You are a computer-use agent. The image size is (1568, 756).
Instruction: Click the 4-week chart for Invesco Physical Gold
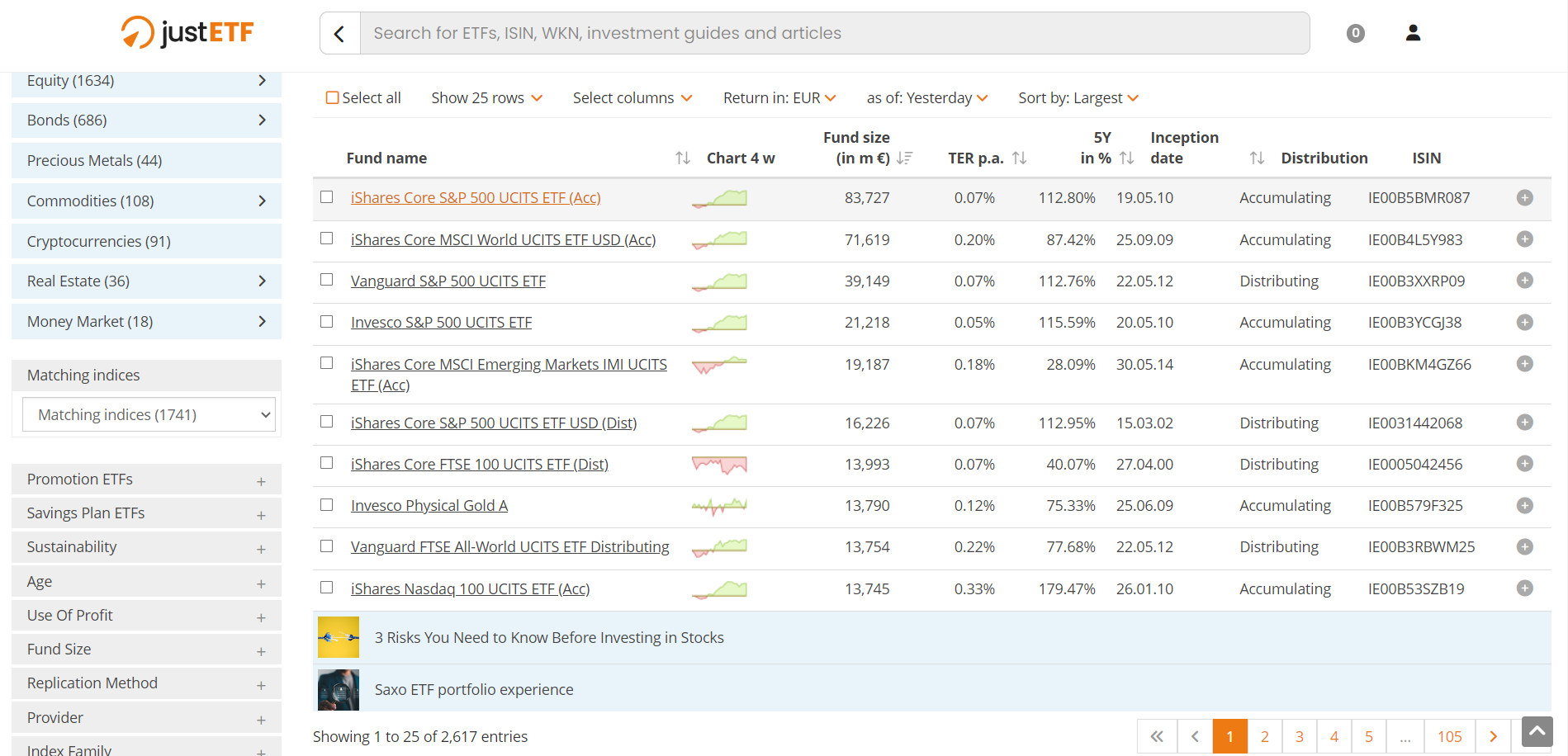click(719, 505)
